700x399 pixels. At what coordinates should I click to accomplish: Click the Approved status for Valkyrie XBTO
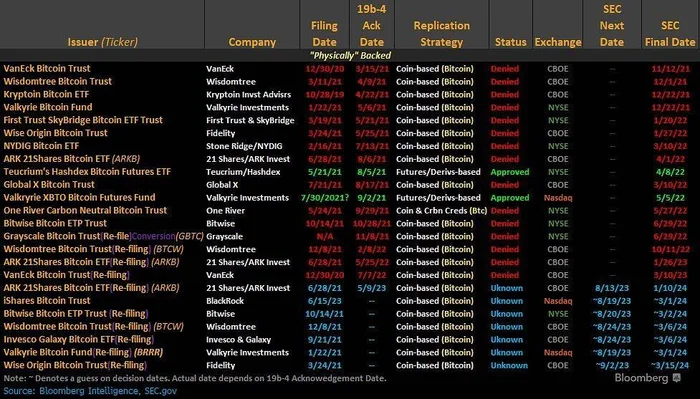pyautogui.click(x=510, y=198)
